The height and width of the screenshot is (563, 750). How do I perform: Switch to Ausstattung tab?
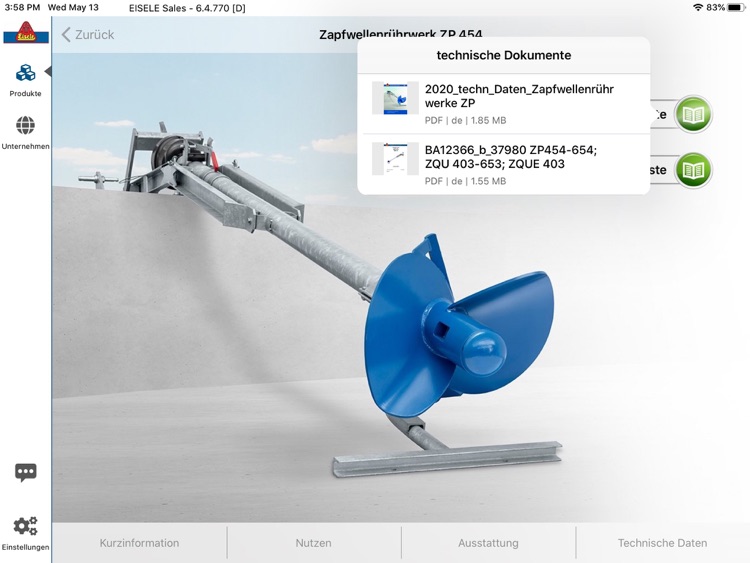tap(488, 543)
